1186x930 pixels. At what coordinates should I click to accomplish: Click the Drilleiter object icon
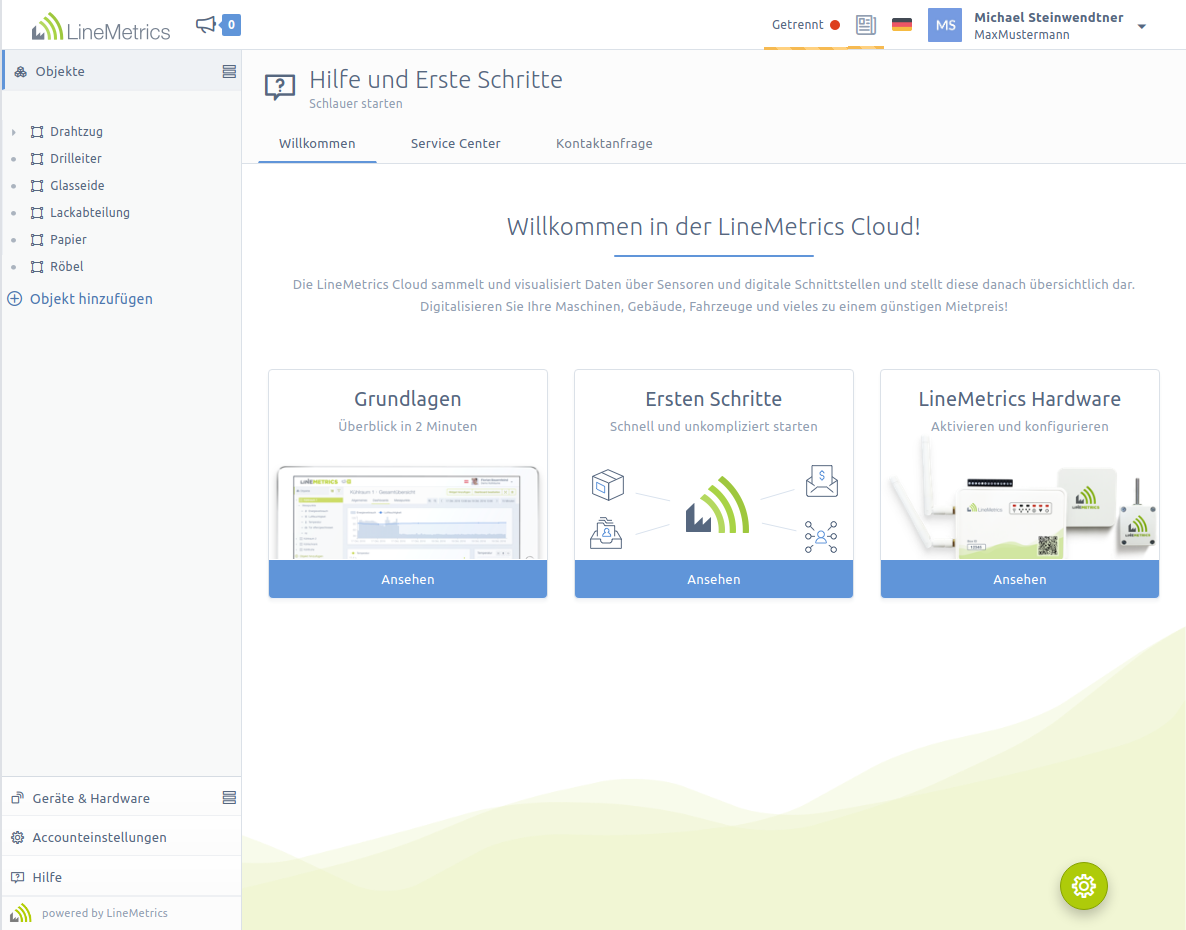point(37,159)
